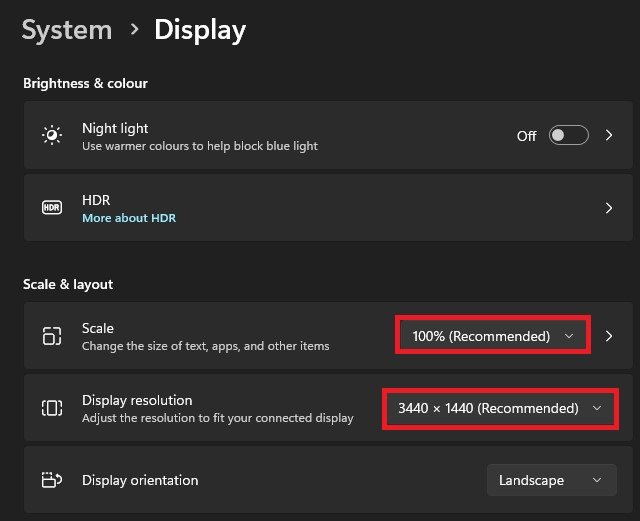Expand the Scale 100% dropdown
This screenshot has width=640, height=521.
(x=494, y=336)
